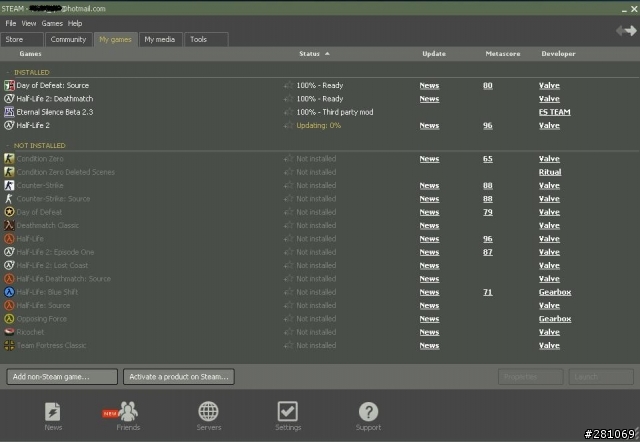Click the Half-Life 2: Episode One icon

[9, 252]
